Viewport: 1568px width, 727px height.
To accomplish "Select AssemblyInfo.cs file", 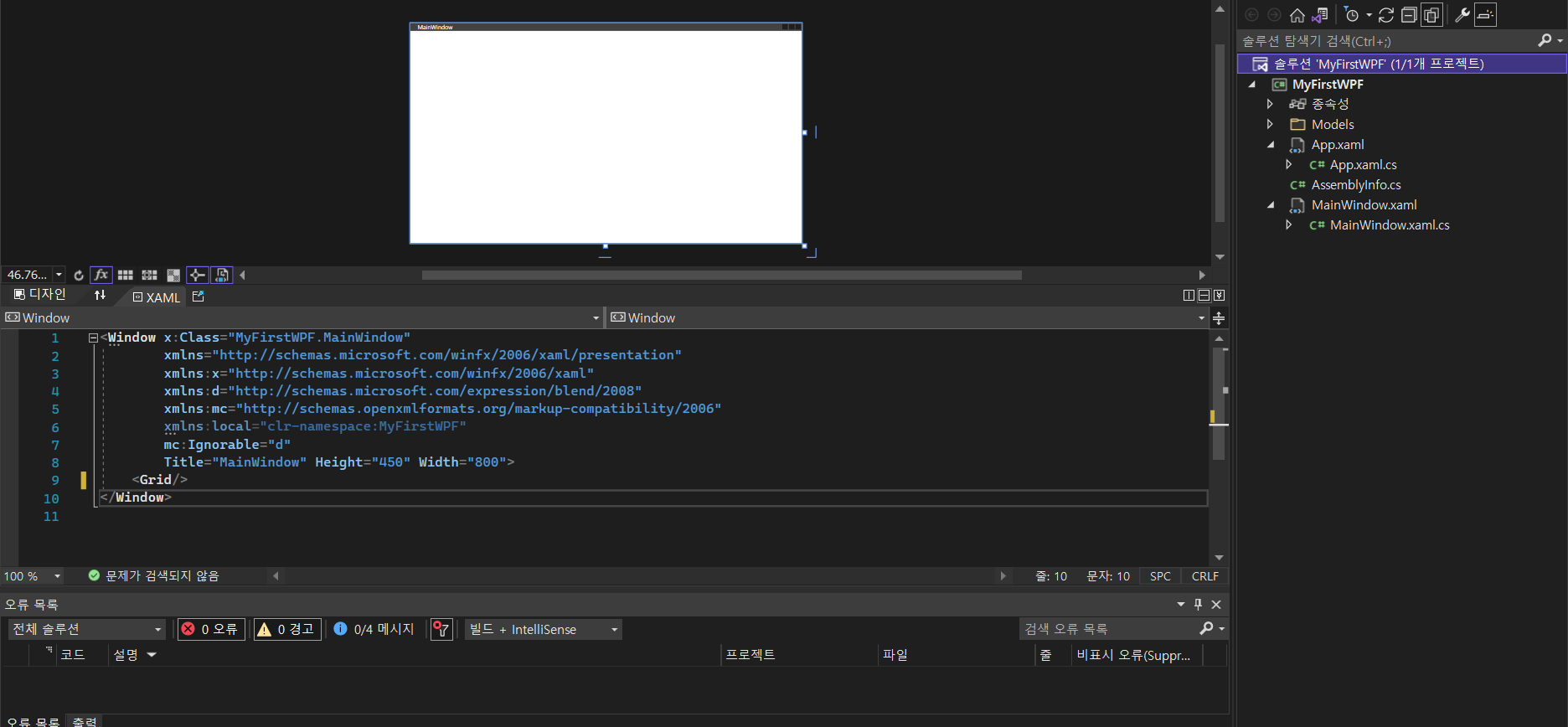I will [x=1355, y=185].
